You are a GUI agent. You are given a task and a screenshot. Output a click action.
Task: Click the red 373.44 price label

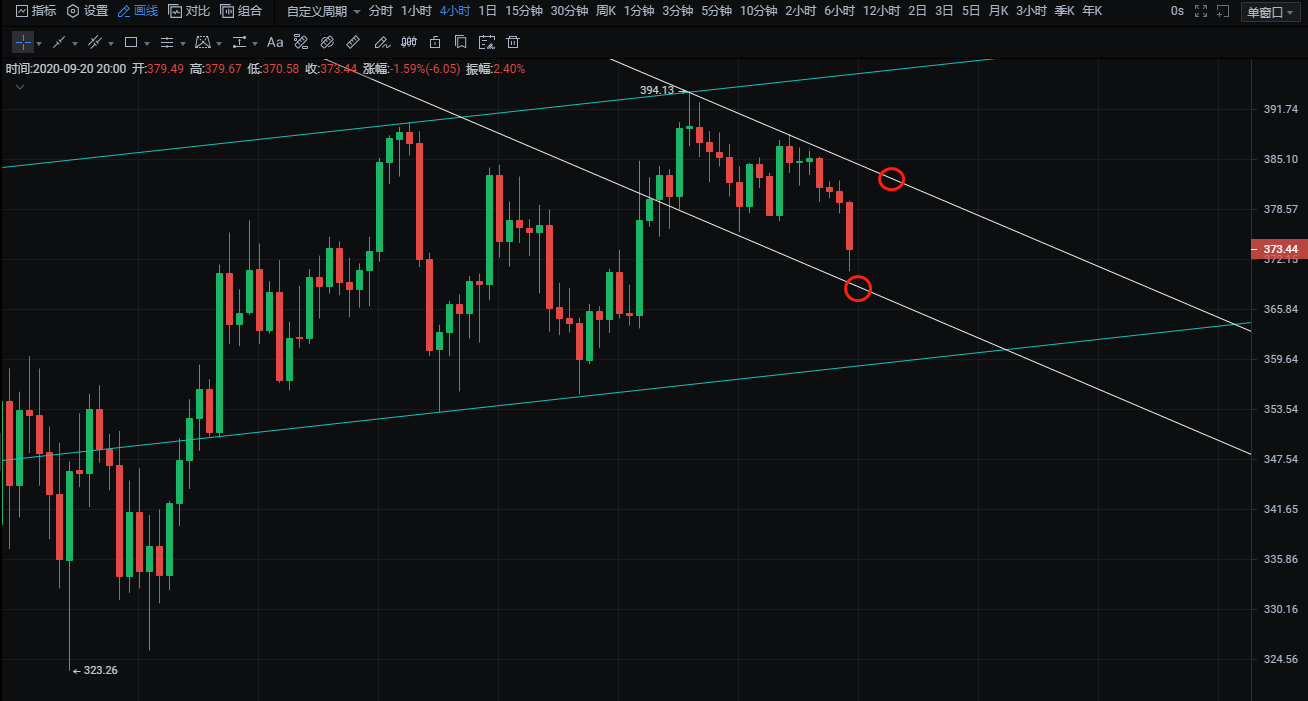coord(1280,249)
